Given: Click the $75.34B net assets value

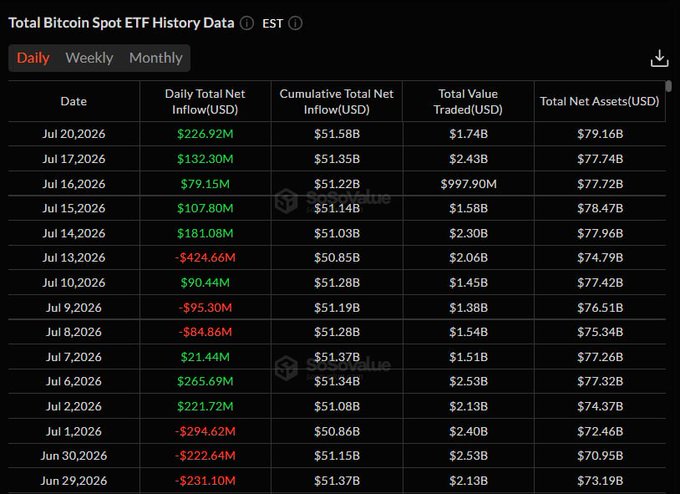Looking at the screenshot, I should click(x=600, y=332).
